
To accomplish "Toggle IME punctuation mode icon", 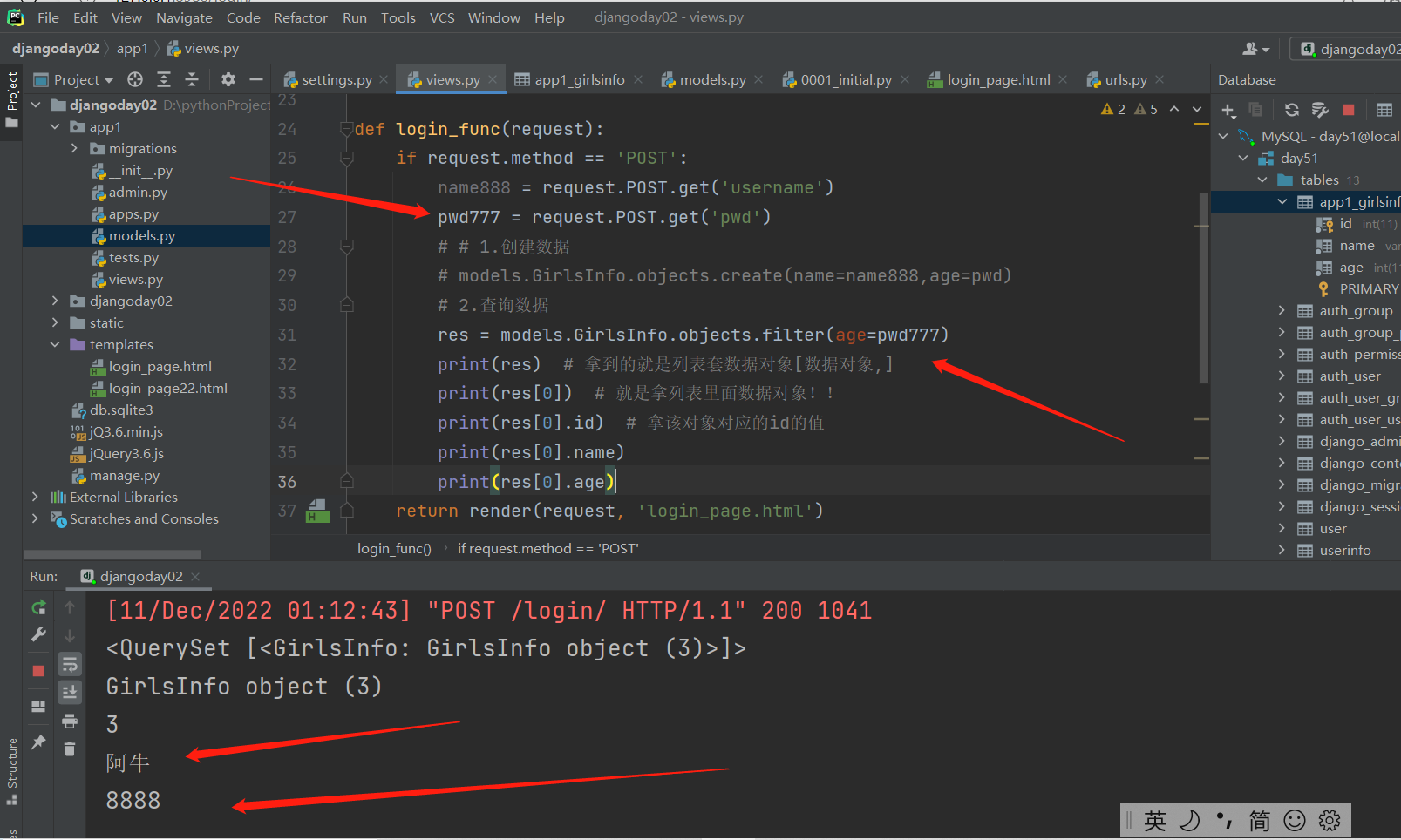I will (x=1225, y=820).
